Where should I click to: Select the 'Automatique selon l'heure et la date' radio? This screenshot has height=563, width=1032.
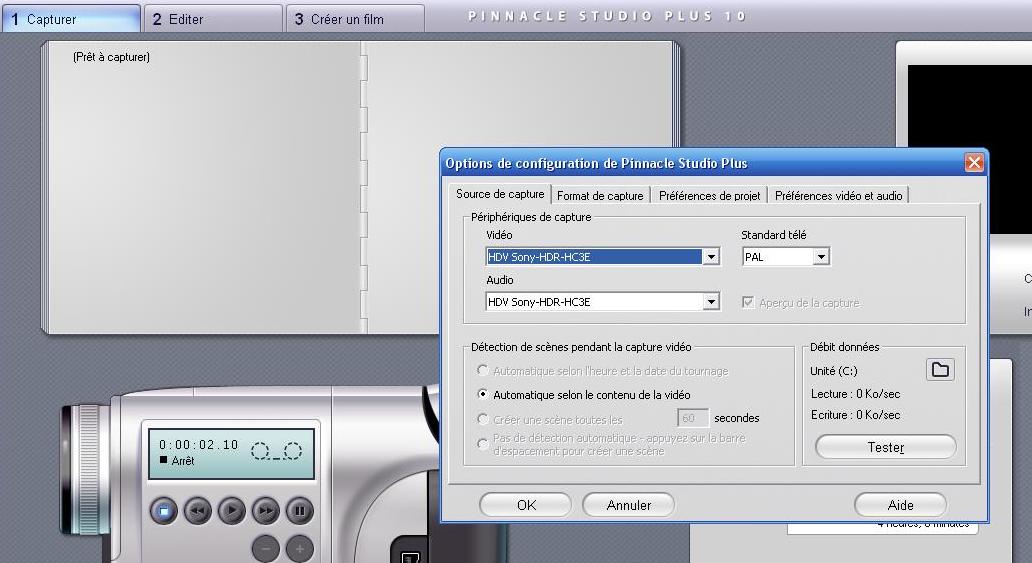coord(482,371)
